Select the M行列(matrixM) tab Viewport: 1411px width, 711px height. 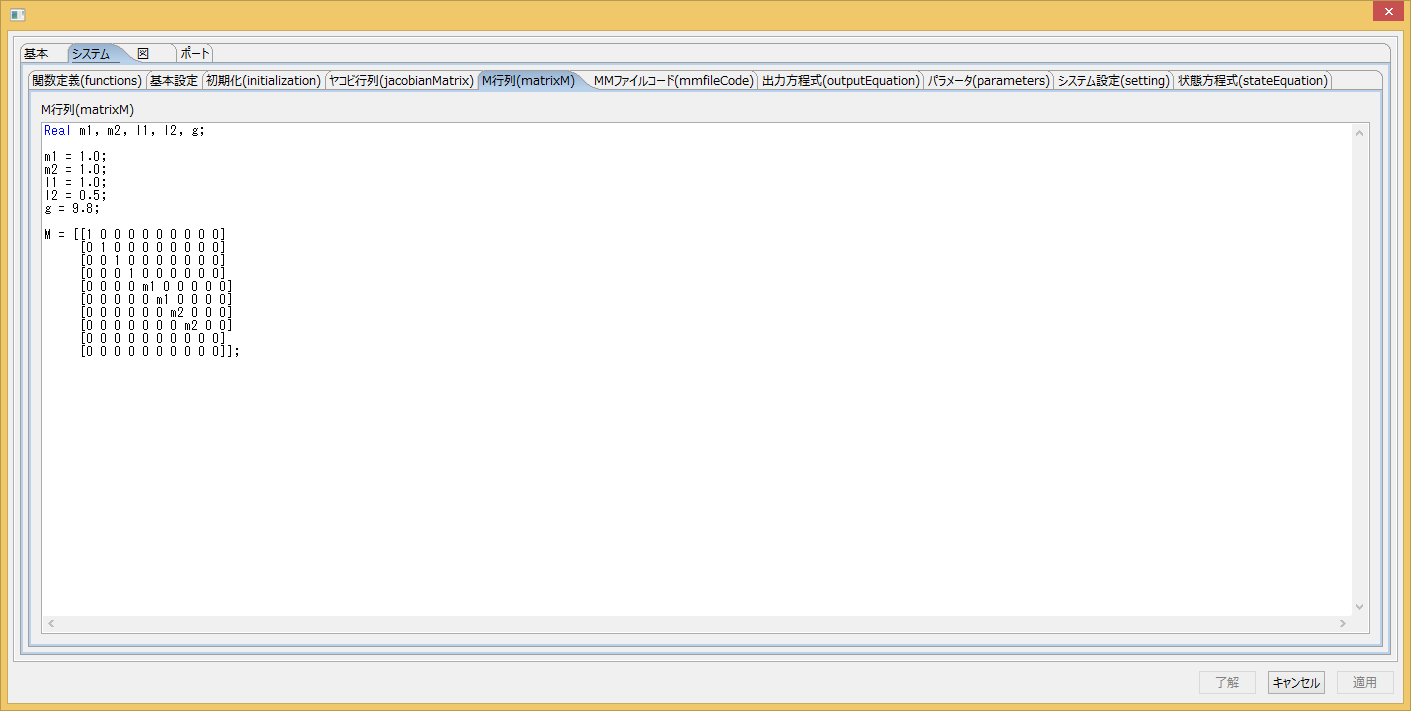coord(528,81)
